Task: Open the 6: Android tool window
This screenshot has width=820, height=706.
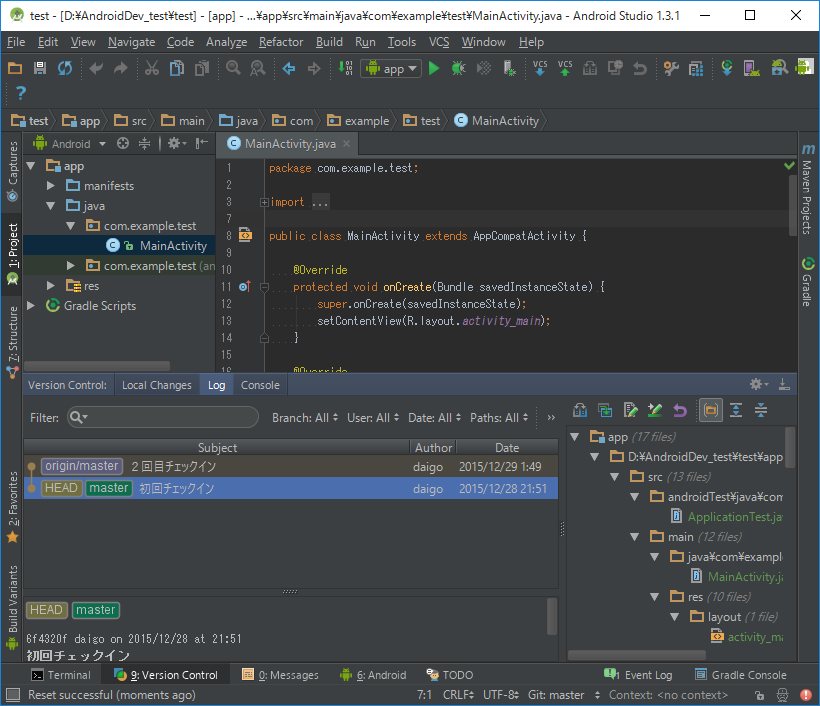Action: coord(373,675)
